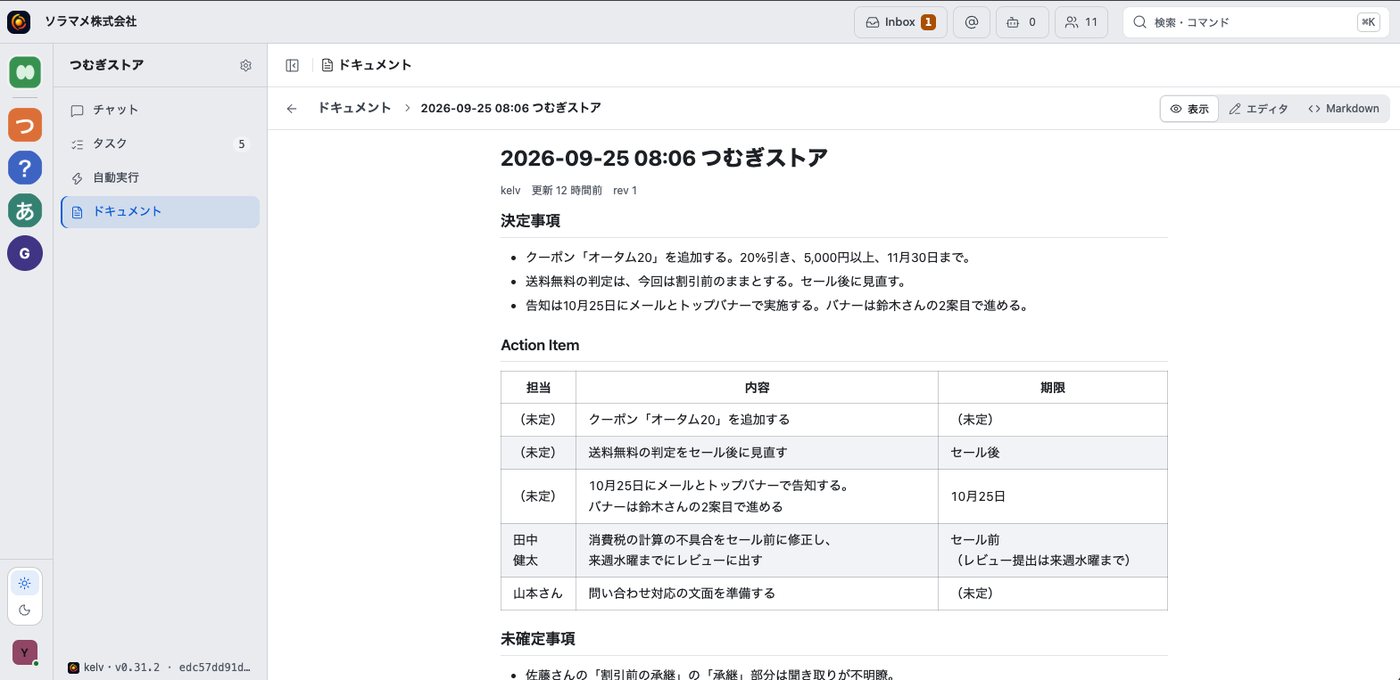Open the members list showing 11
Viewport: 1400px width, 680px height.
pos(1081,22)
